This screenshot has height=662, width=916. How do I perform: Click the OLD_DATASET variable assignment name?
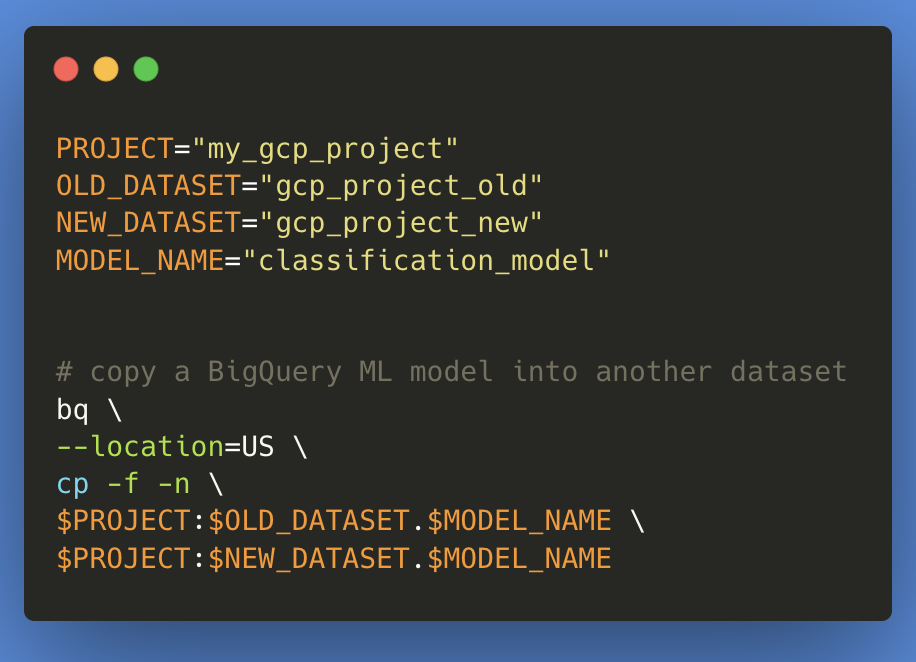coord(148,186)
